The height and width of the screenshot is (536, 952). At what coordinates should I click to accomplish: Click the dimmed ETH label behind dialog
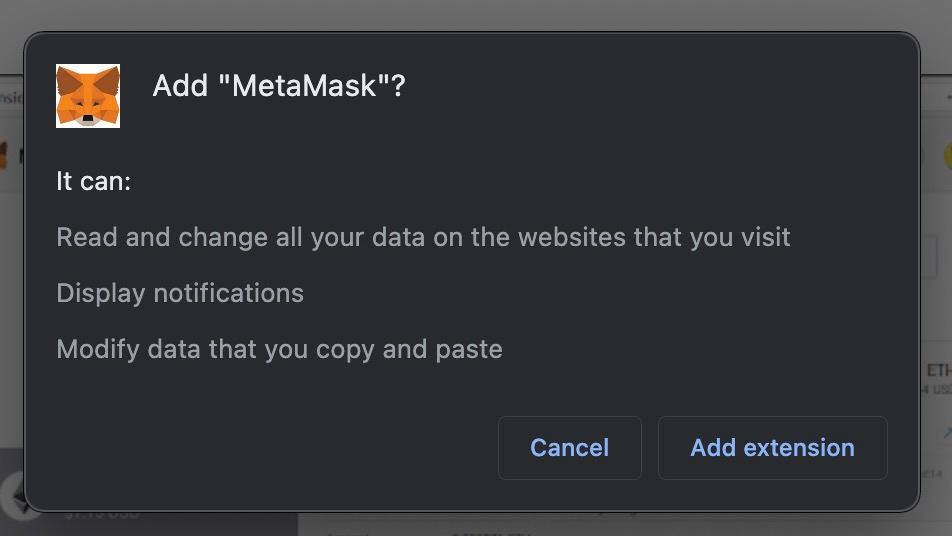[939, 370]
